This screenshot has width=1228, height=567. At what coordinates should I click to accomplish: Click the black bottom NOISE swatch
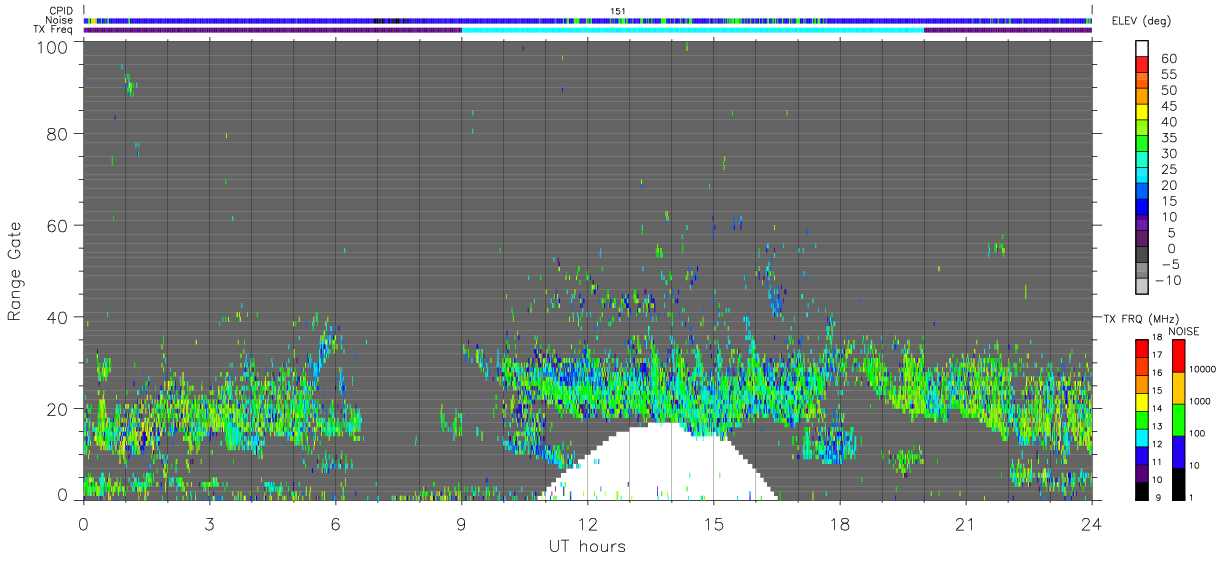click(x=1177, y=482)
